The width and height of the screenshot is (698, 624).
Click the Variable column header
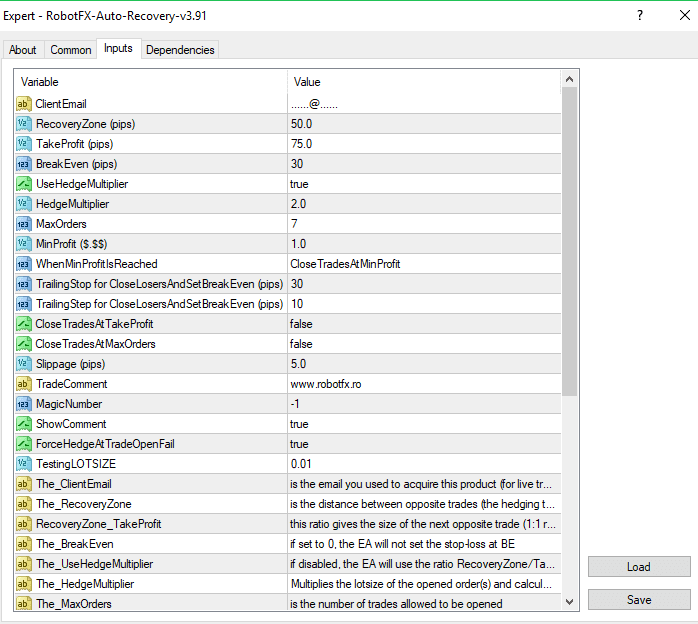coord(151,82)
